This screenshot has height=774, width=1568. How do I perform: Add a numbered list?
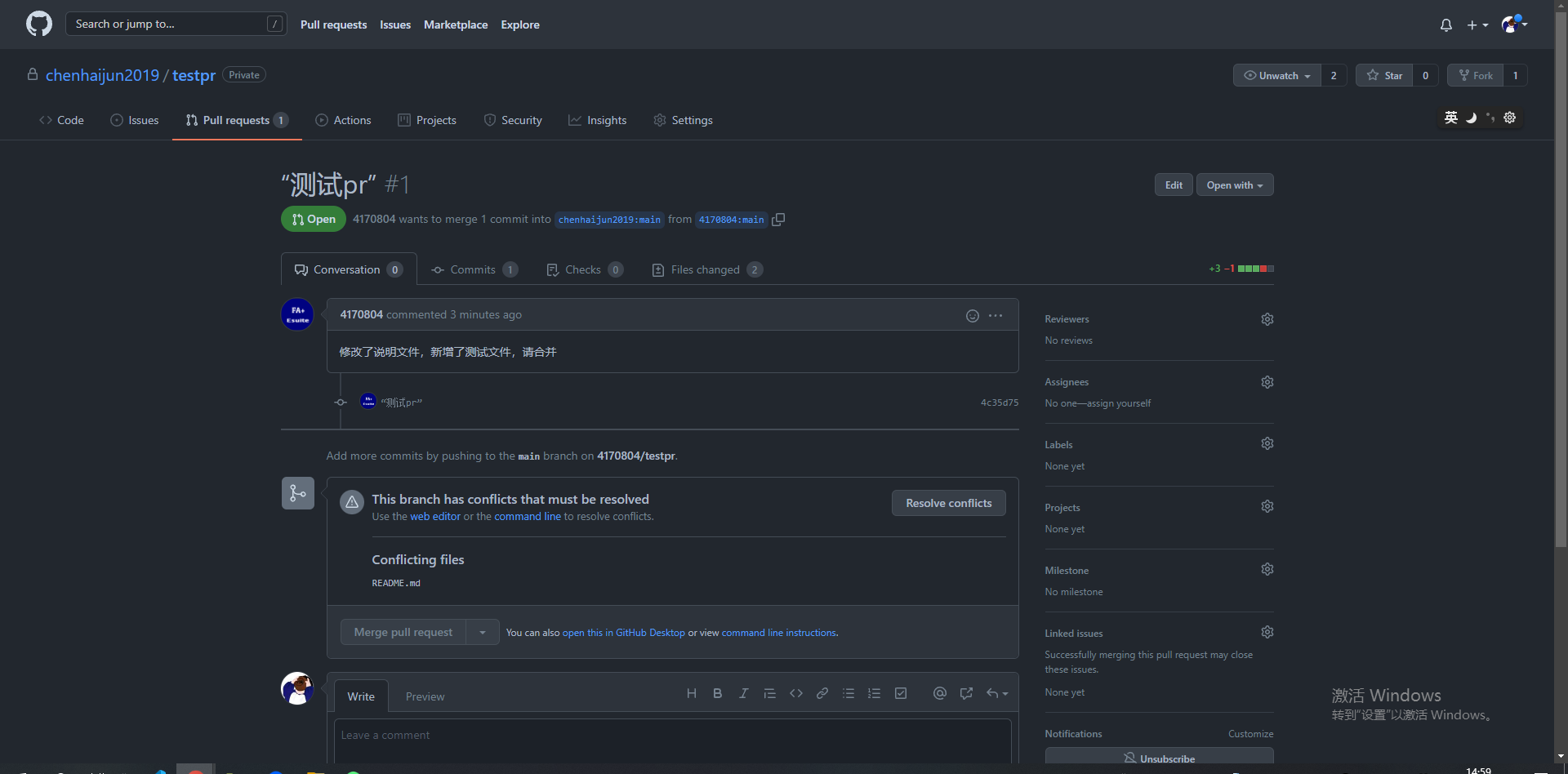point(874,693)
